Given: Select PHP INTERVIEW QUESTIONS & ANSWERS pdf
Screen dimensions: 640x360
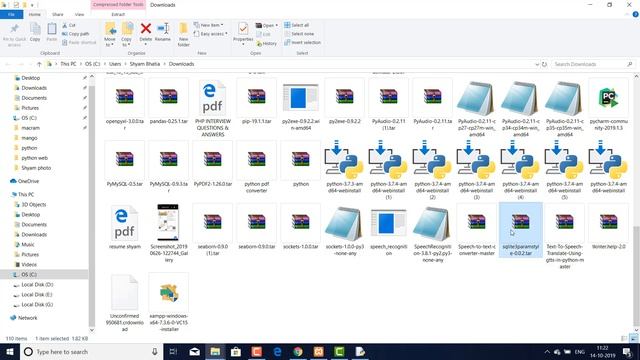Looking at the screenshot, I should coord(213,108).
